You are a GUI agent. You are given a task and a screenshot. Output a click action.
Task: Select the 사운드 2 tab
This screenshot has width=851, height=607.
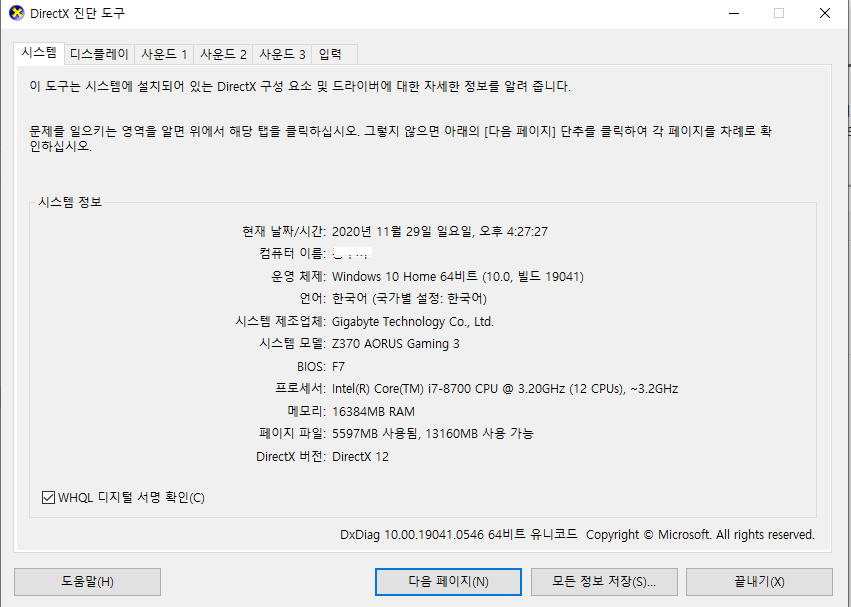223,54
